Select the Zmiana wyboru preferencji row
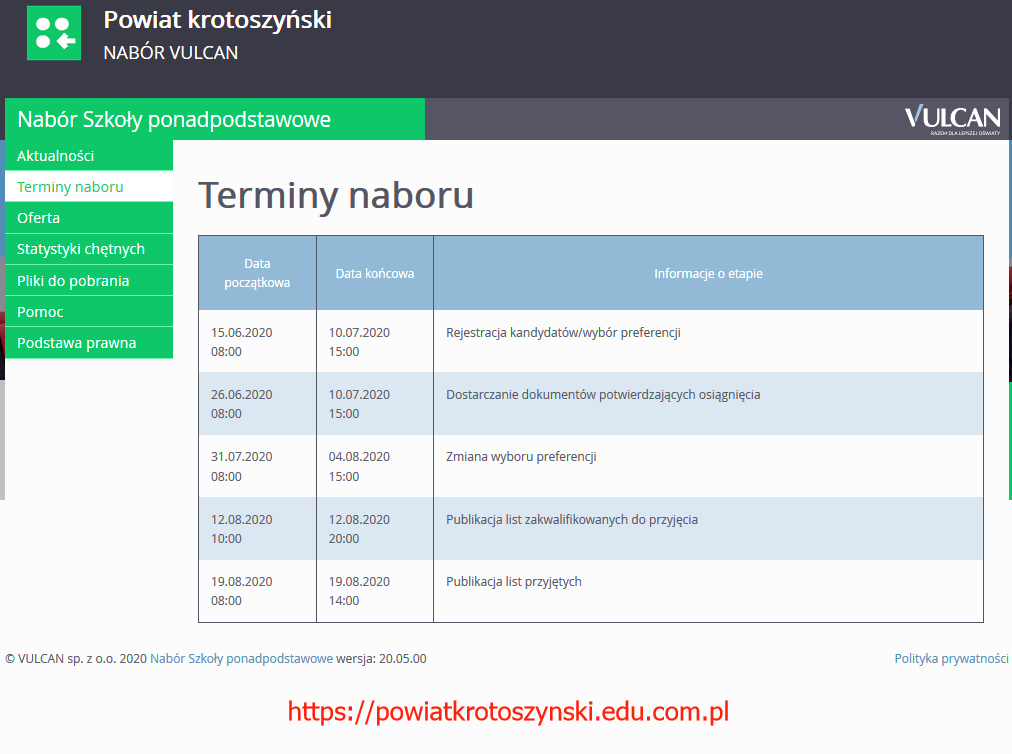 click(x=521, y=457)
